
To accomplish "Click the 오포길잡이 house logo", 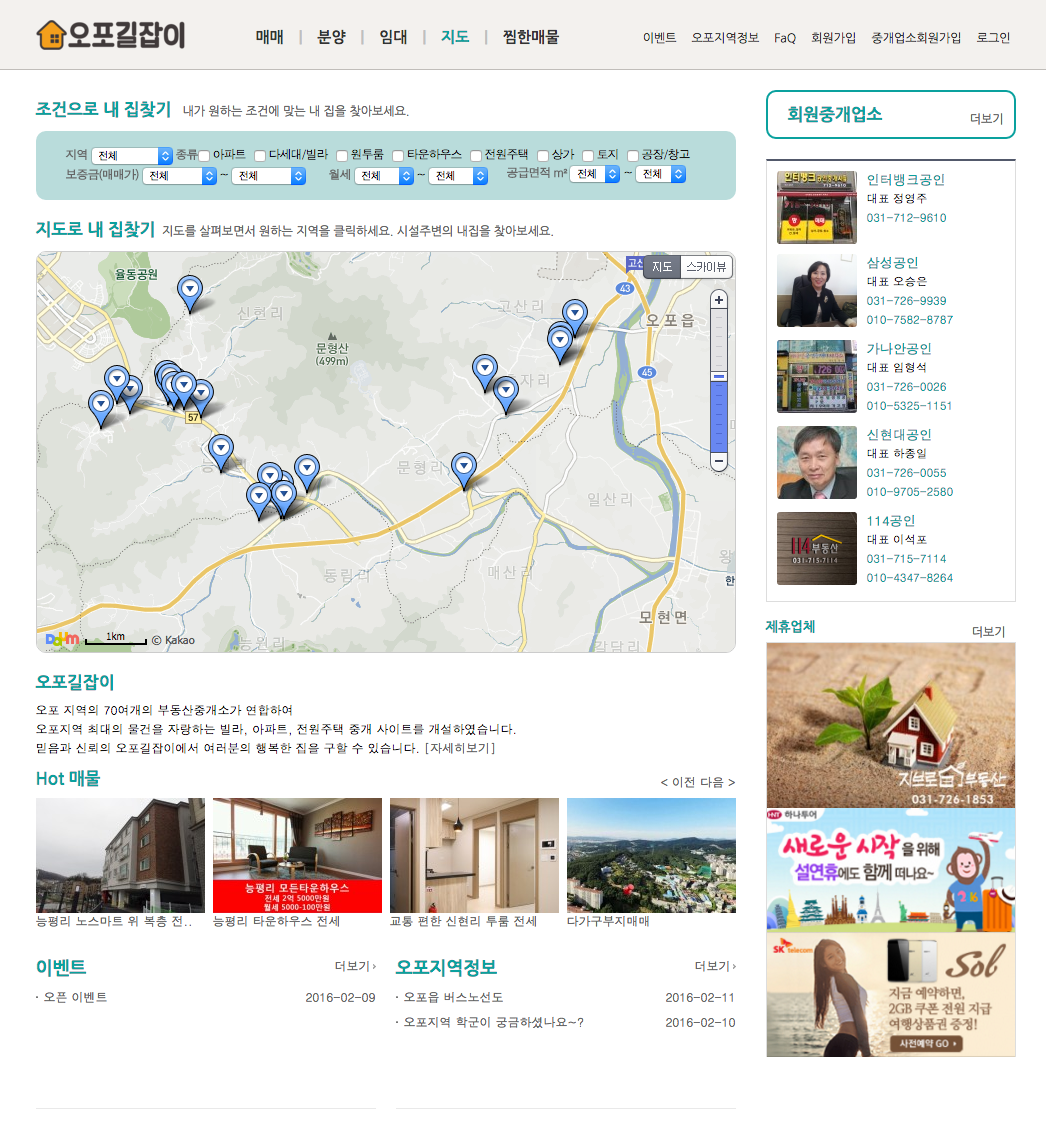I will 110,35.
